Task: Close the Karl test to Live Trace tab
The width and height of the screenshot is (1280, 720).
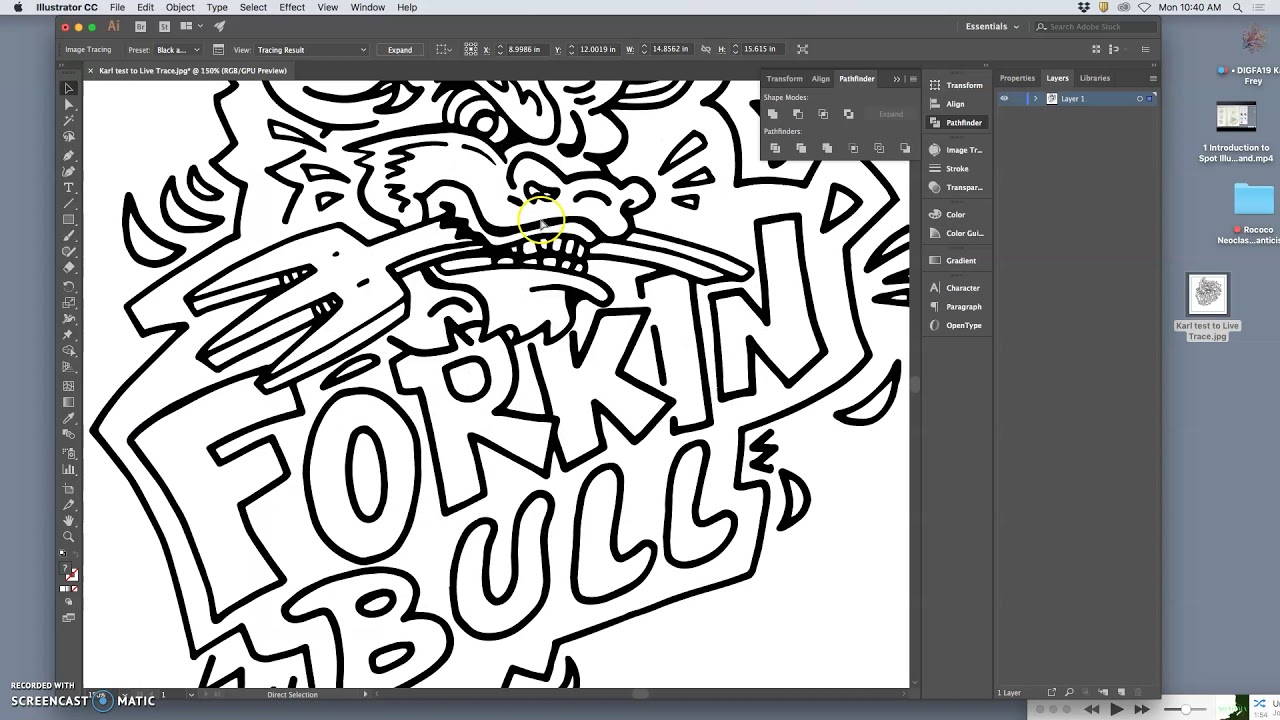Action: pos(90,71)
